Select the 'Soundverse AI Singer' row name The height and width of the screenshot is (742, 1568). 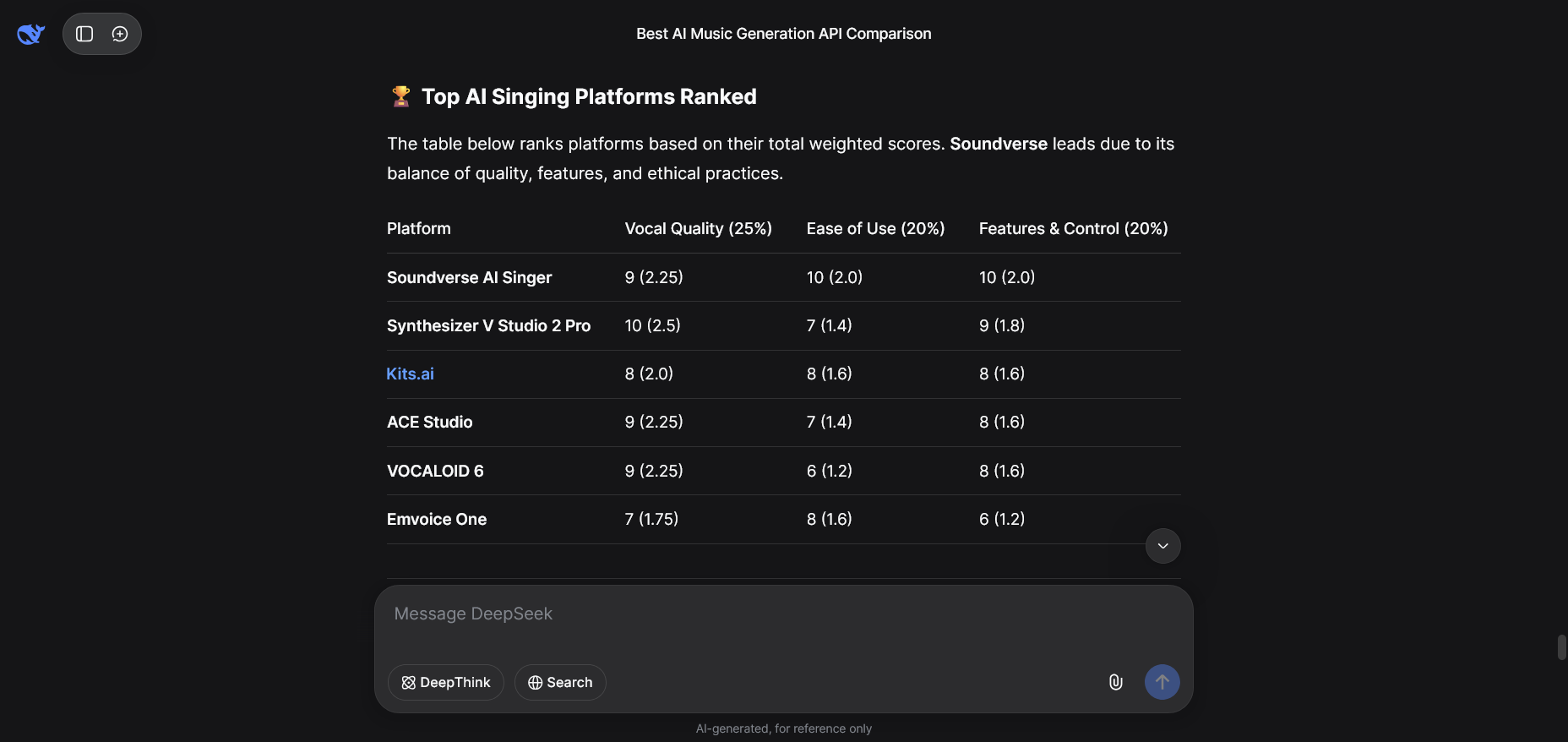(x=470, y=277)
